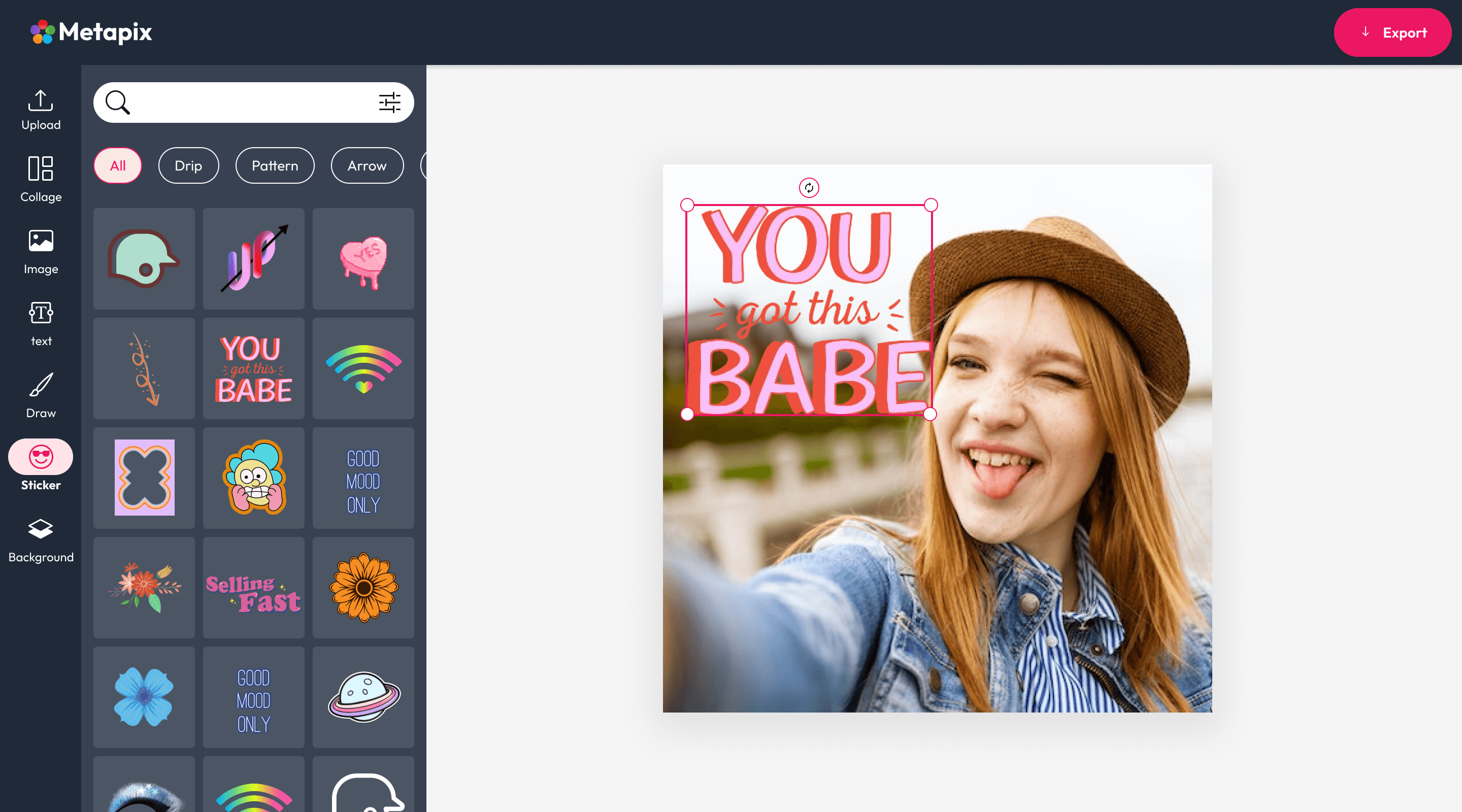Open the Upload tool in sidebar
Image resolution: width=1462 pixels, height=812 pixels.
point(40,110)
